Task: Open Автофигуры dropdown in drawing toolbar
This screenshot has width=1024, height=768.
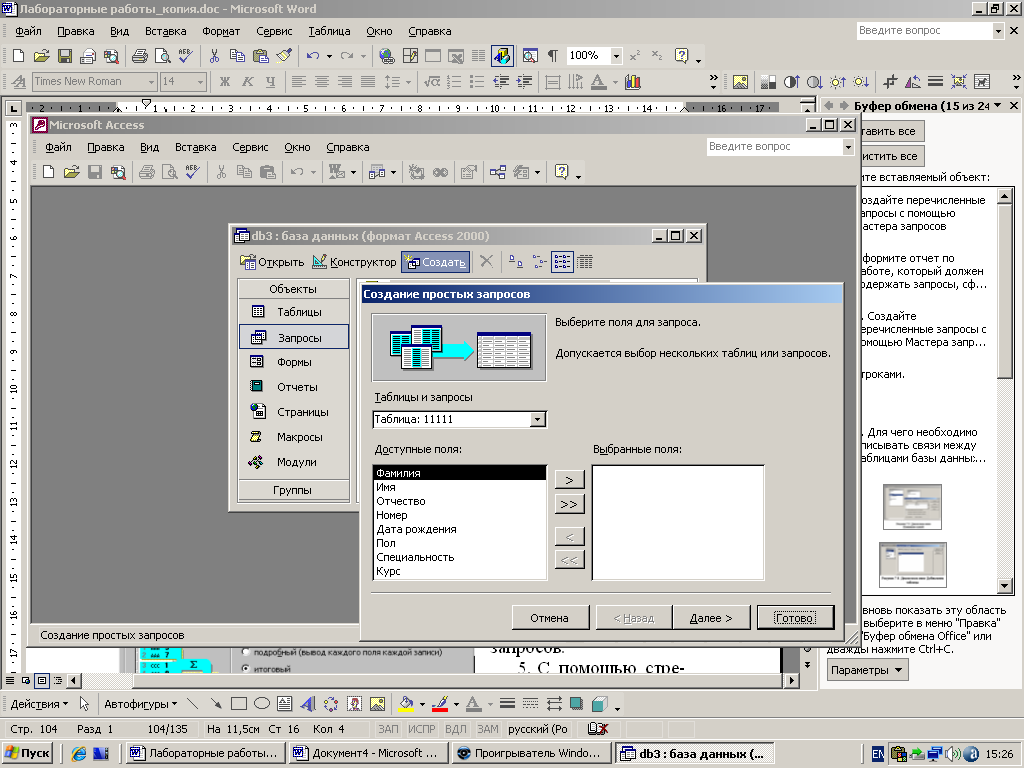Action: pos(140,704)
